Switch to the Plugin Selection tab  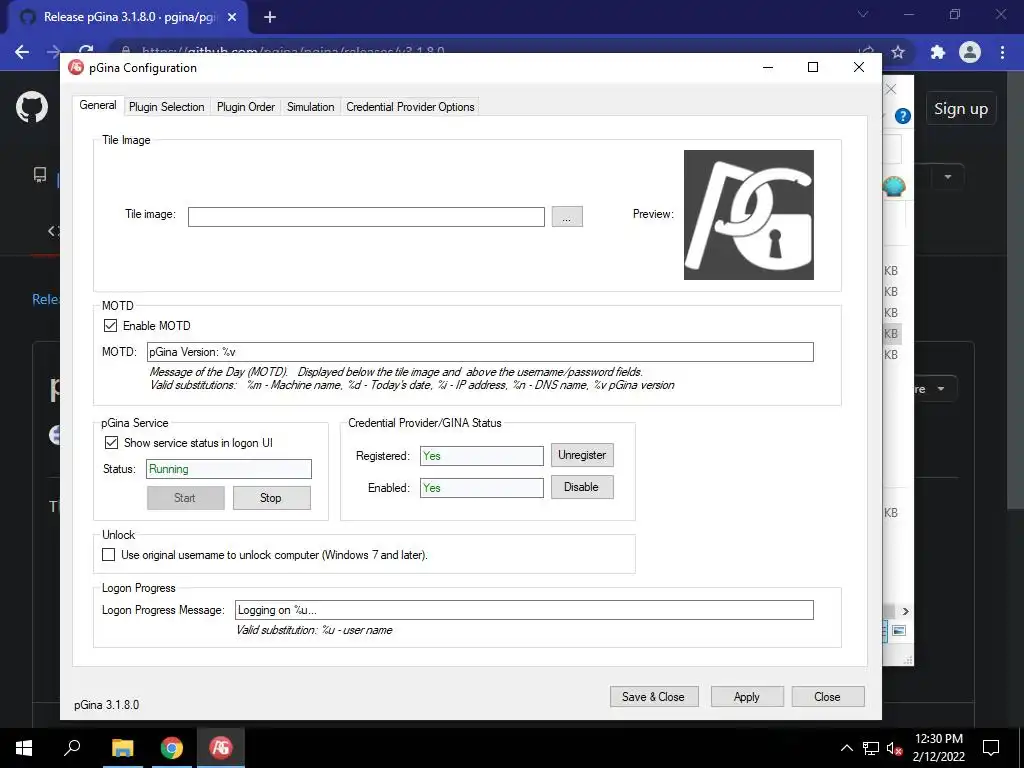coord(167,106)
